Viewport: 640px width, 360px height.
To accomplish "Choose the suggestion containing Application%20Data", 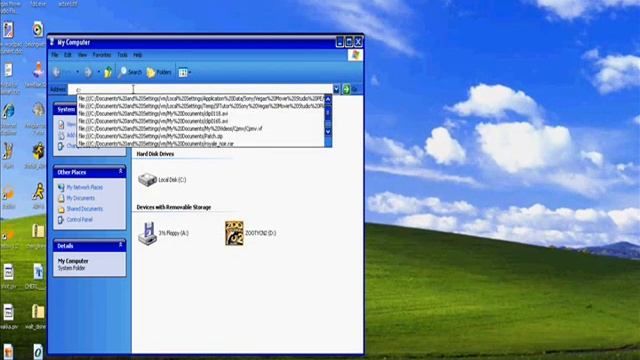I will click(201, 98).
